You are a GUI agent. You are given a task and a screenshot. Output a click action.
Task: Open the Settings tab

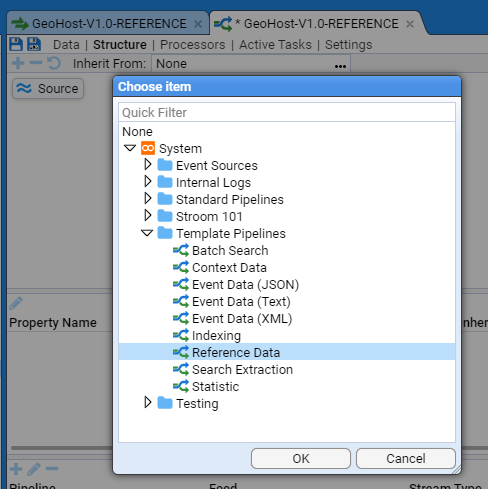click(349, 45)
